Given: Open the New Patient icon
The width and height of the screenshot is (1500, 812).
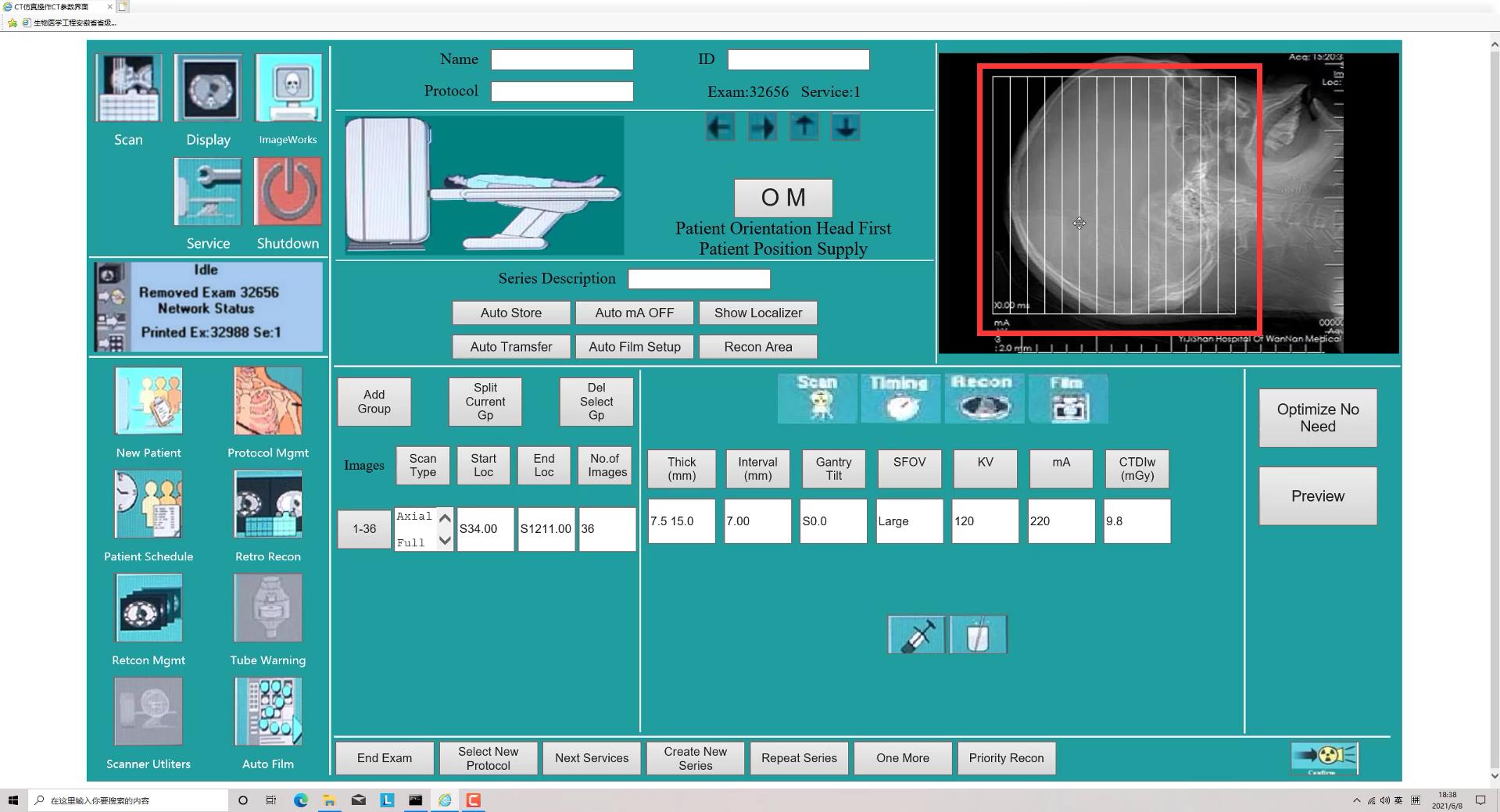Looking at the screenshot, I should (149, 401).
